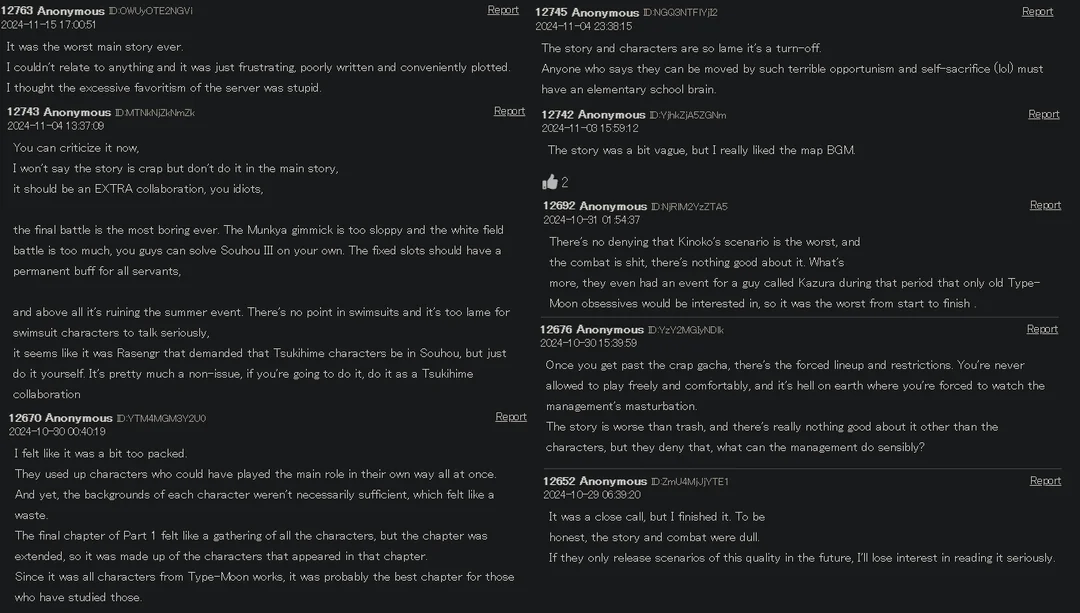The width and height of the screenshot is (1080, 613).
Task: Report comment 12676 about crap gacha
Action: click(x=1042, y=329)
